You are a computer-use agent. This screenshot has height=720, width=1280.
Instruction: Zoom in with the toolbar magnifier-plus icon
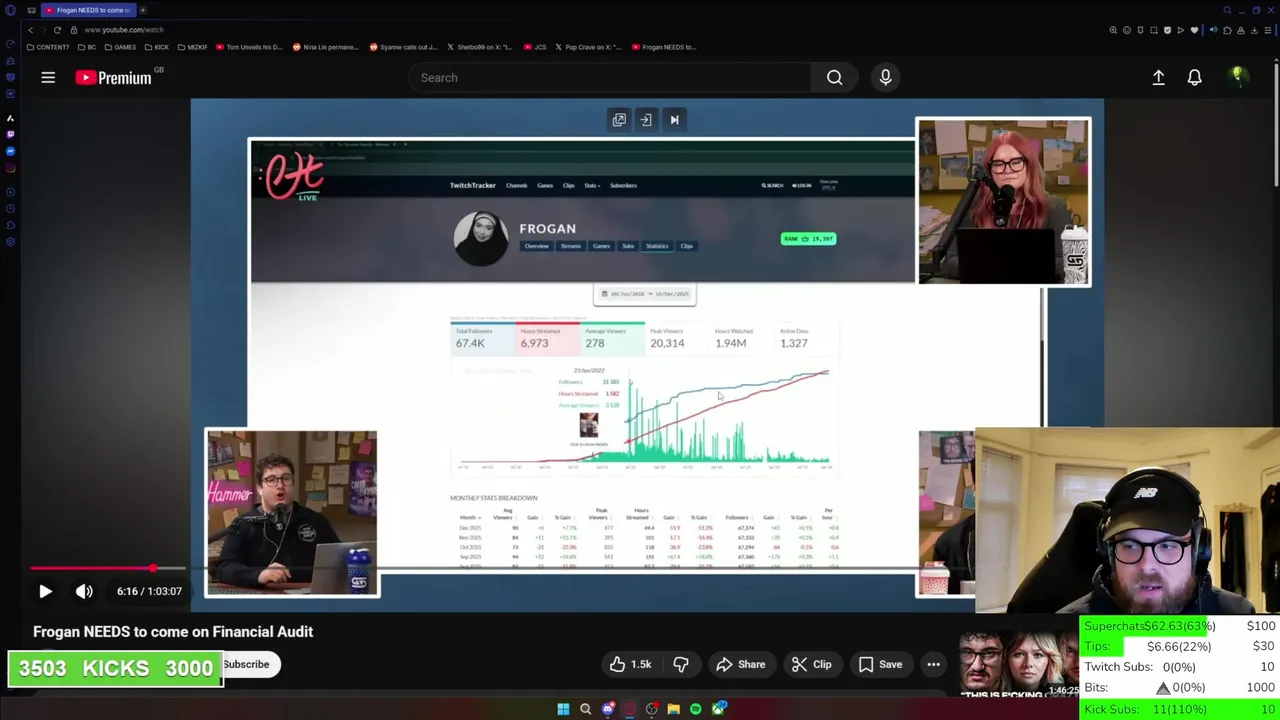(1113, 30)
